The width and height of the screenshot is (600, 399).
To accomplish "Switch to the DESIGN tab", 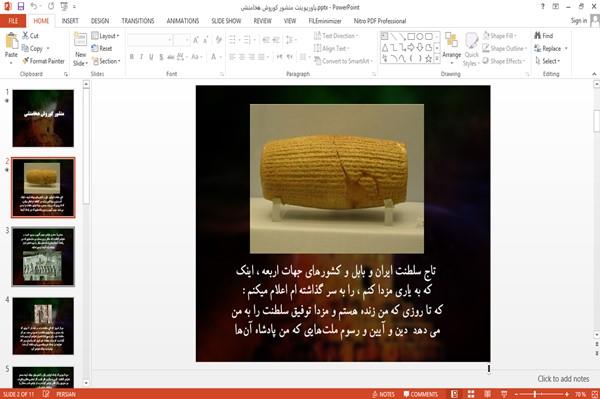I will tap(100, 21).
